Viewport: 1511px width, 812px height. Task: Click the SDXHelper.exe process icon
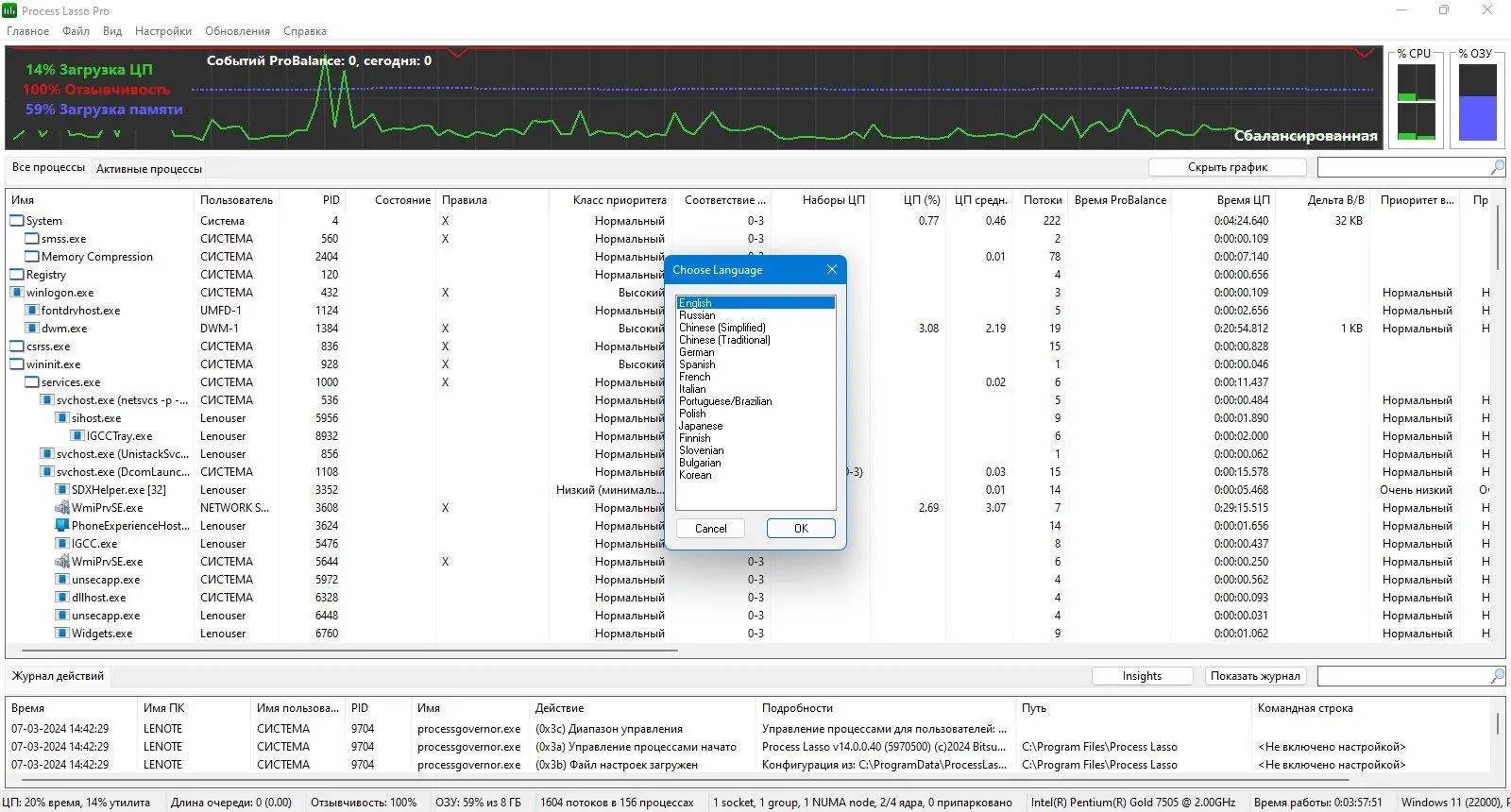62,490
